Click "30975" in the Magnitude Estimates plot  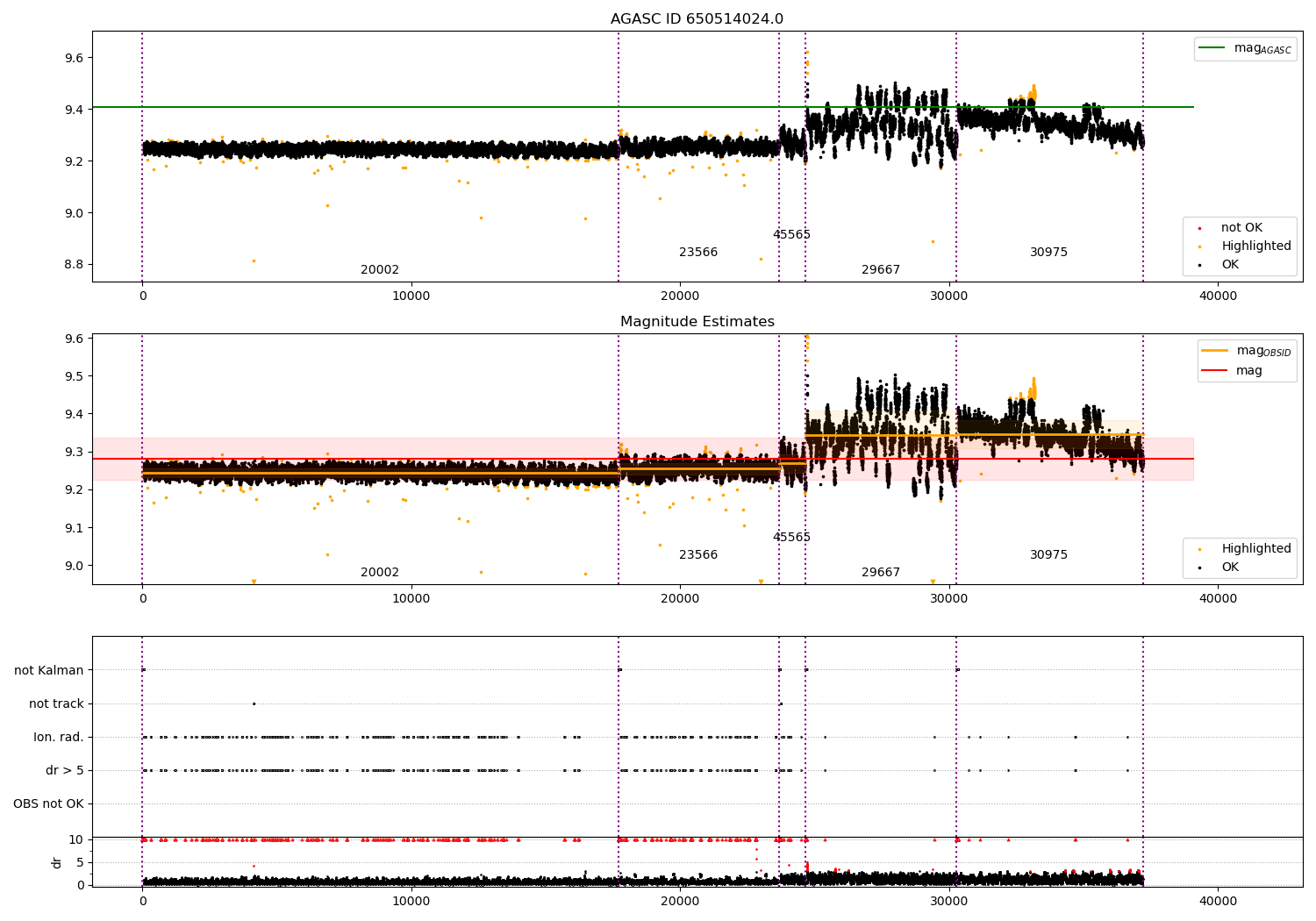click(1048, 555)
